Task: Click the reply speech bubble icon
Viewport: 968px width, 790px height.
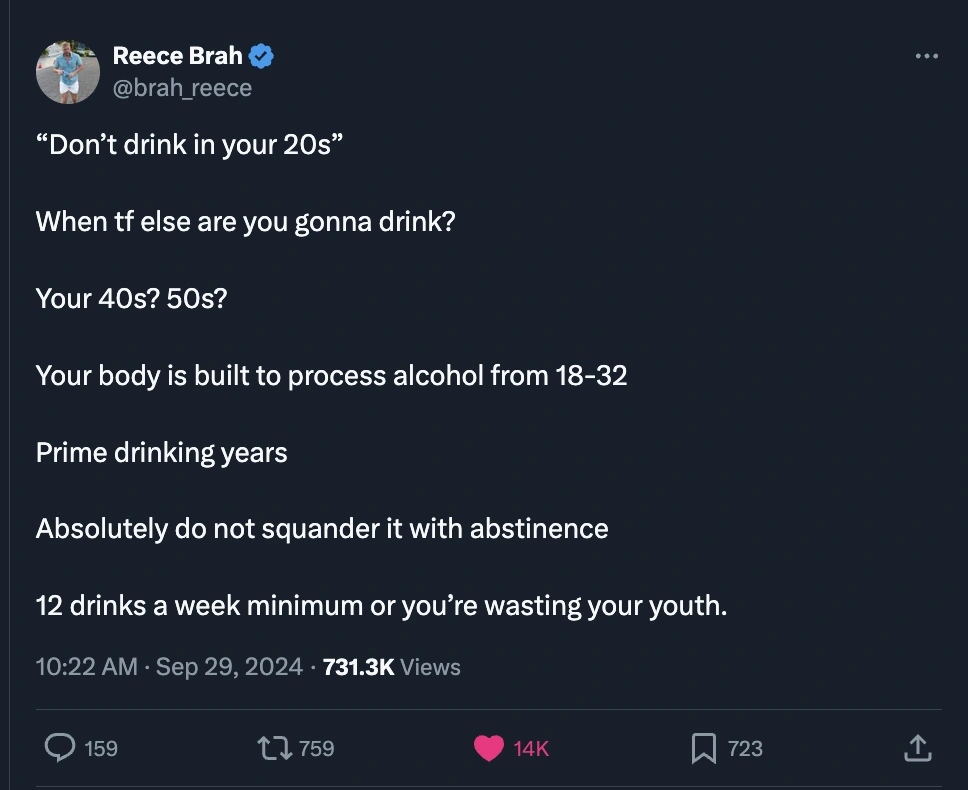Action: [62, 747]
